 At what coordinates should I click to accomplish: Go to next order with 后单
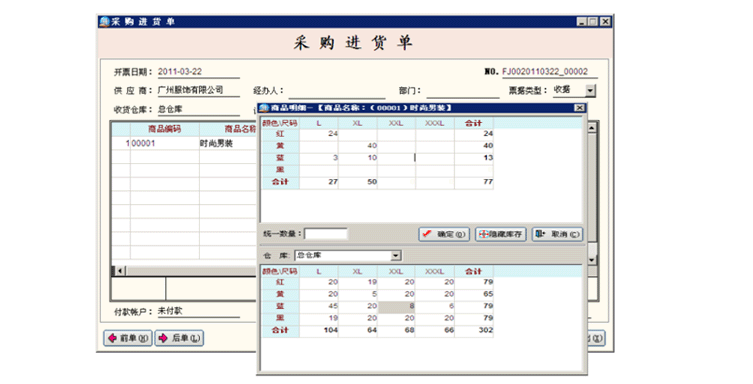[x=179, y=338]
